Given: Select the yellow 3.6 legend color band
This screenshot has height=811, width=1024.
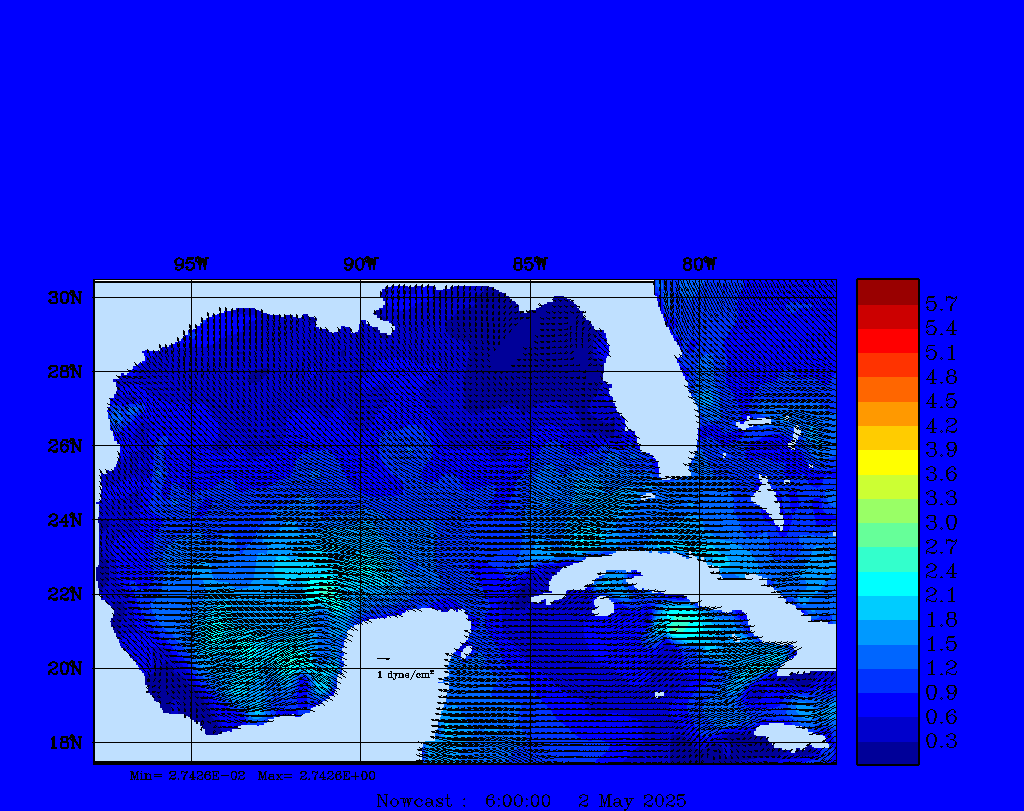Looking at the screenshot, I should click(887, 462).
